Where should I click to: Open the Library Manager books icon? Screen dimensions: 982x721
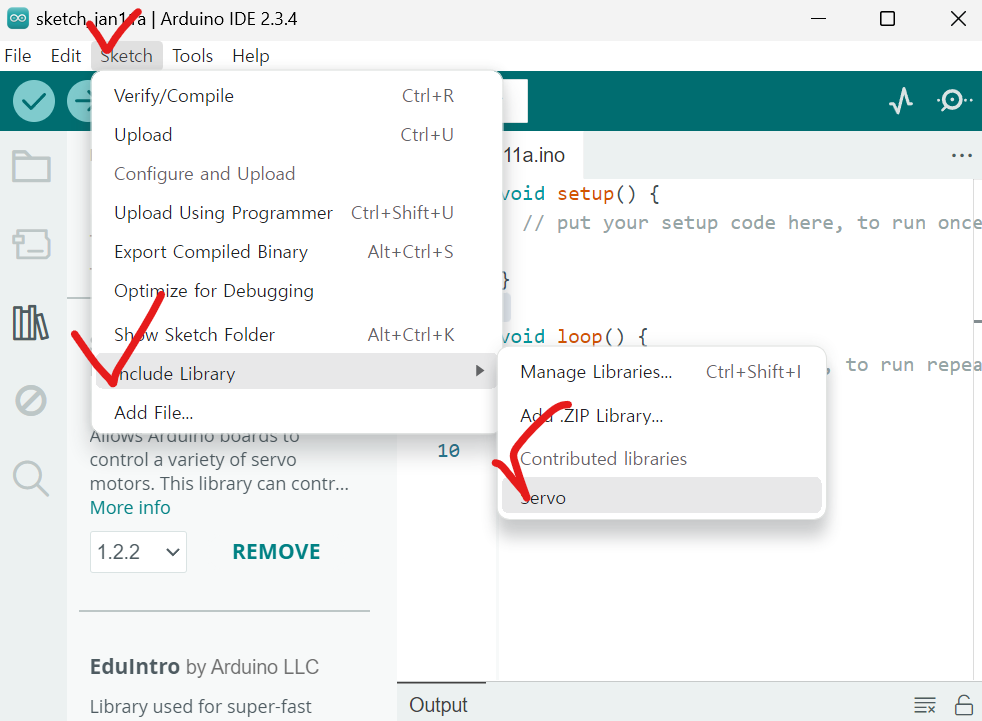coord(31,323)
